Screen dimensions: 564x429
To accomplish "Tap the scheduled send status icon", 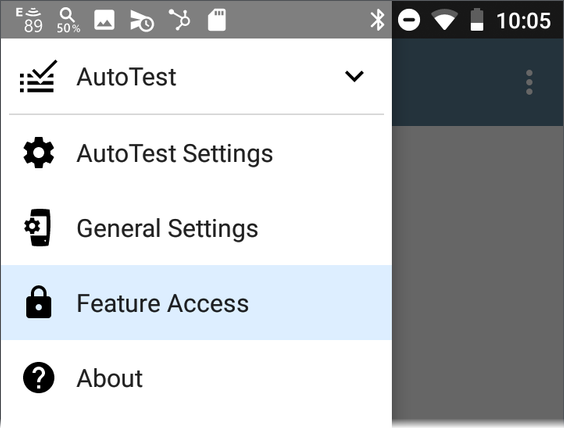I will point(142,21).
